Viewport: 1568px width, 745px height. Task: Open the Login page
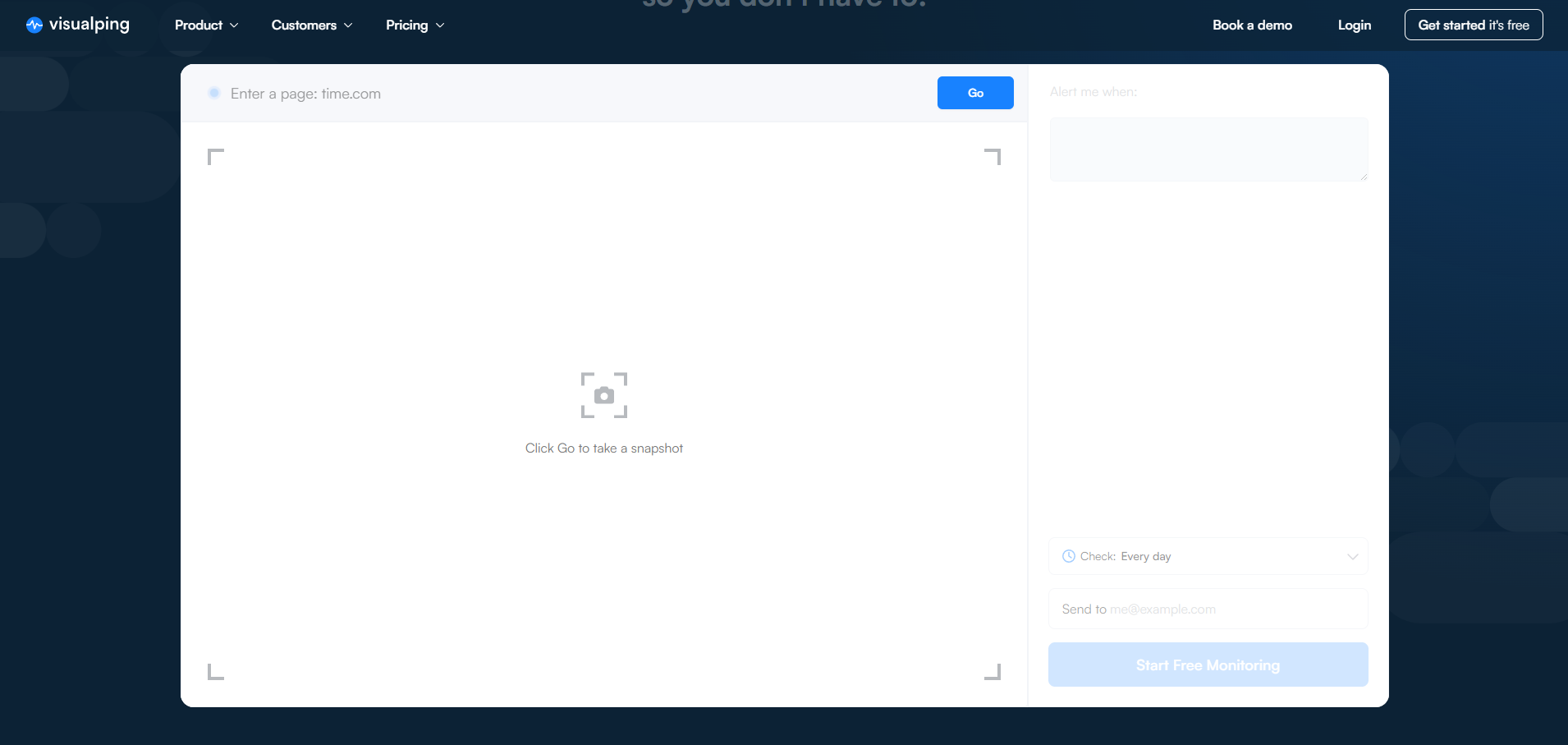pos(1354,25)
